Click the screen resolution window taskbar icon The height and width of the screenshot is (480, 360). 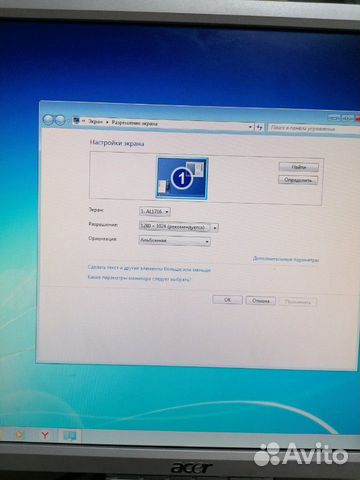(x=70, y=436)
